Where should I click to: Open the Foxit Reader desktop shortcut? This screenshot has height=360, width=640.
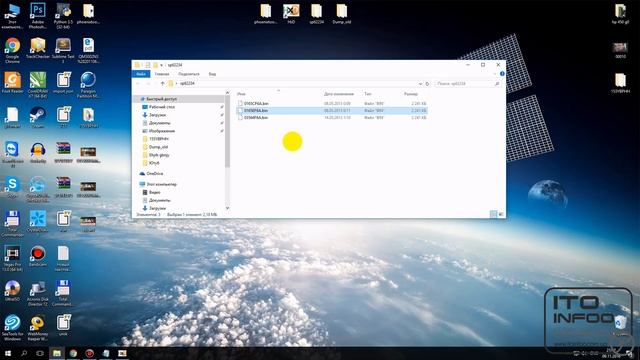(x=12, y=83)
